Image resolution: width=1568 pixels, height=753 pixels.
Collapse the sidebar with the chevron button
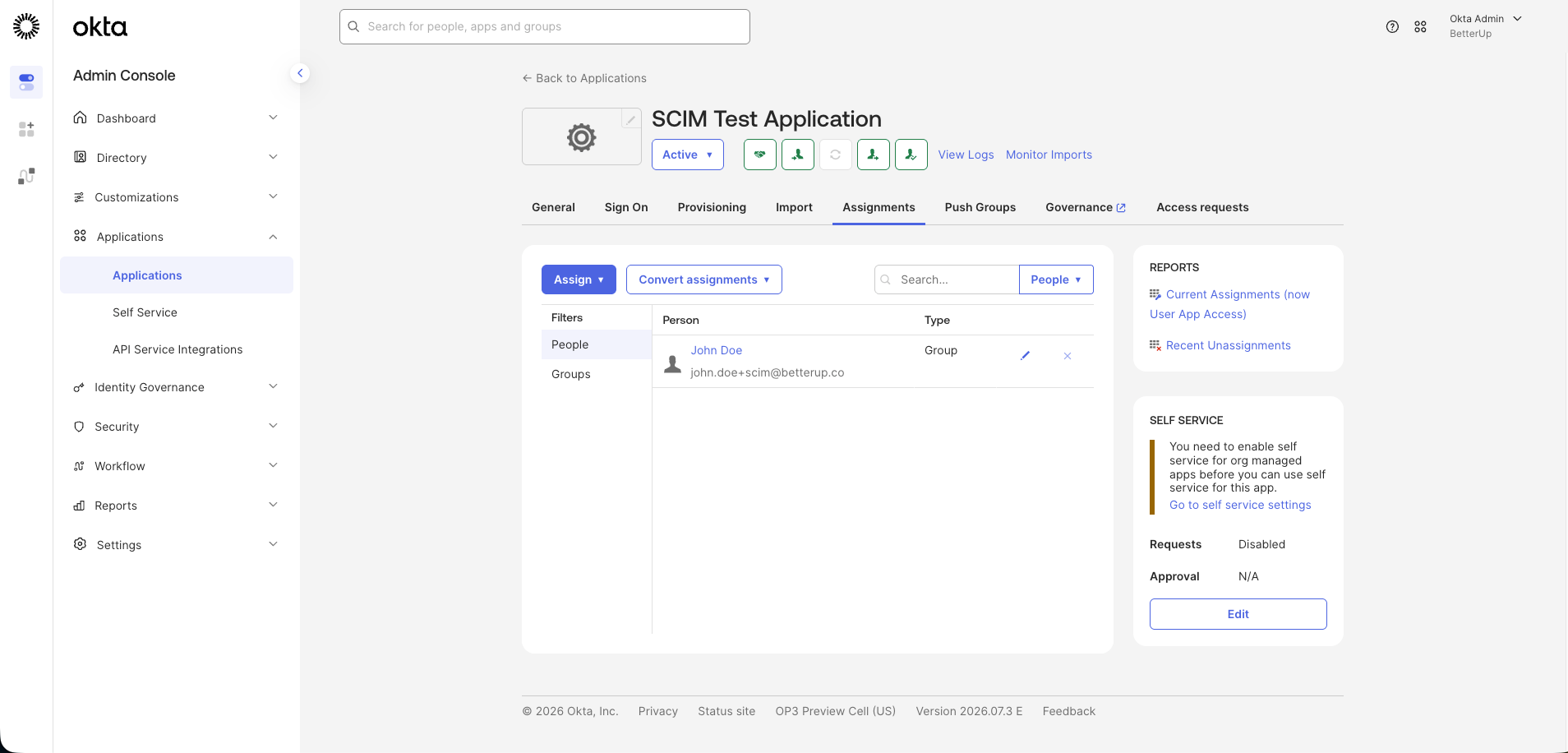(300, 73)
